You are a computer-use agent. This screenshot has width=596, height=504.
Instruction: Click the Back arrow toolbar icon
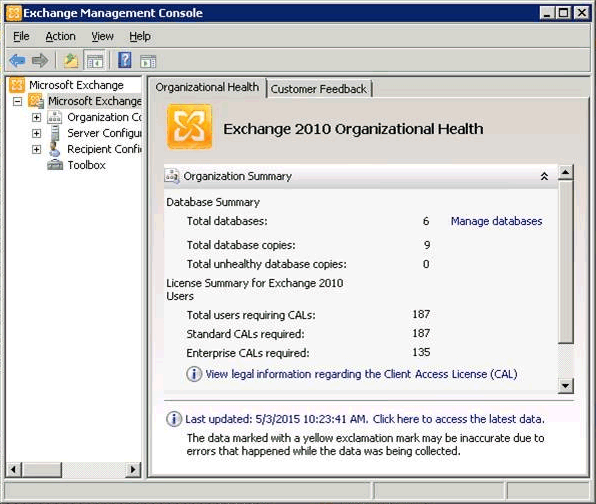17,60
